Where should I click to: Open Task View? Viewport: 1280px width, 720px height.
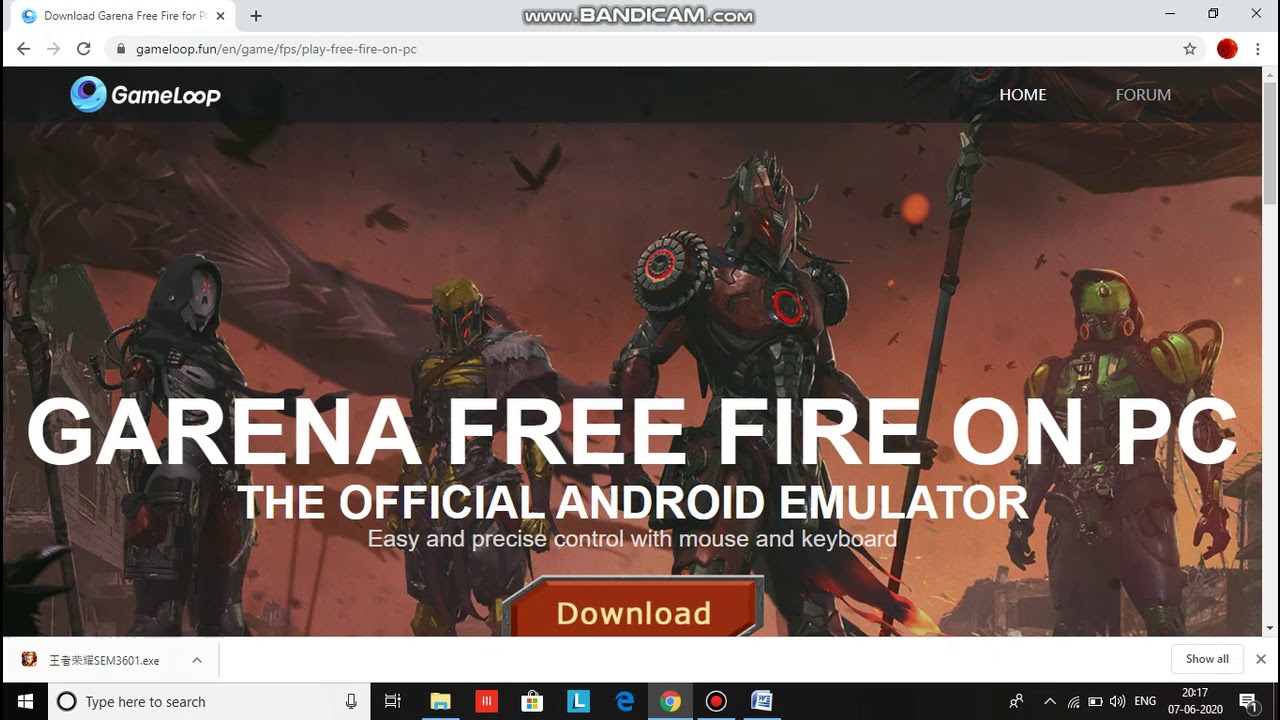coord(393,702)
